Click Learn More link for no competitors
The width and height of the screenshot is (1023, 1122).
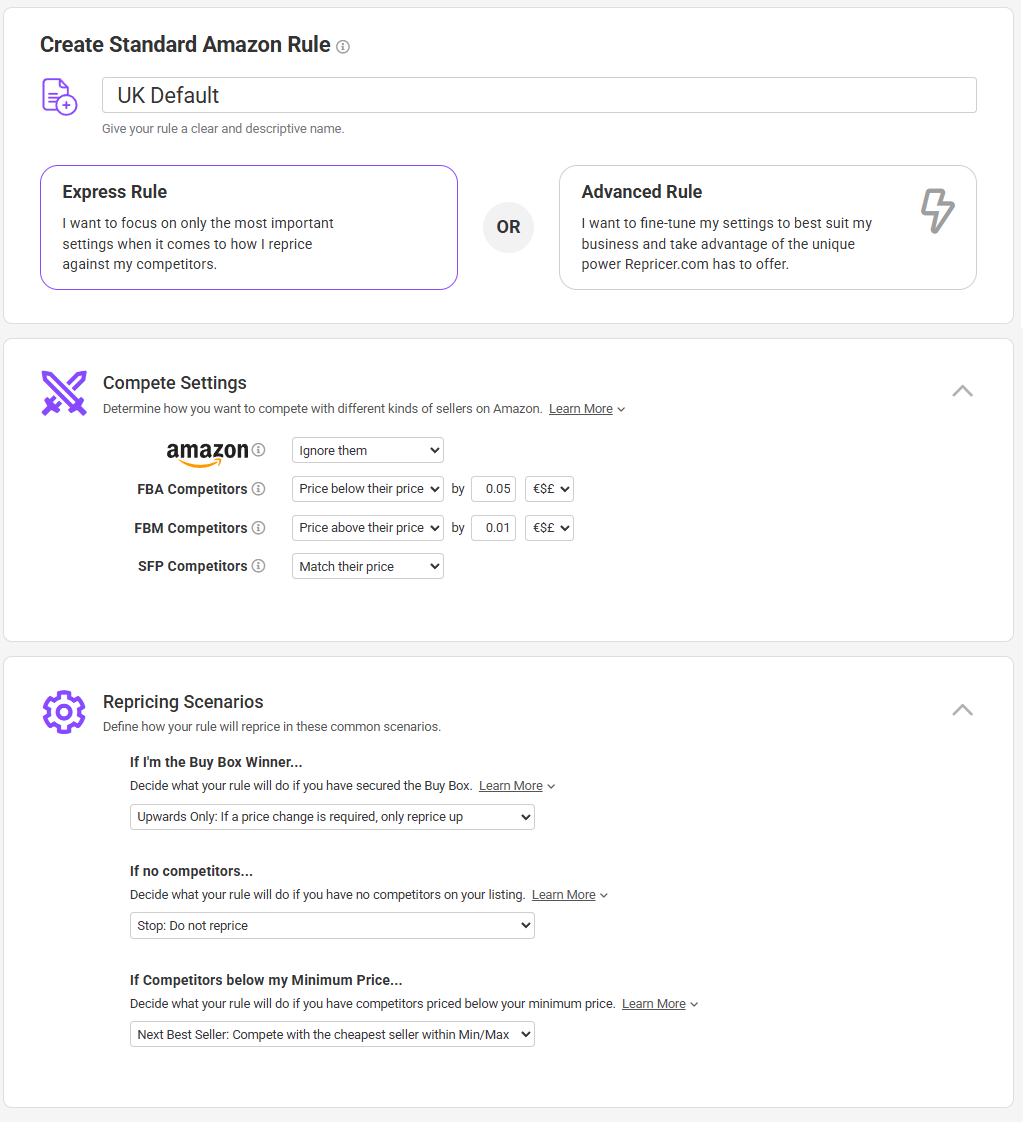tap(564, 895)
